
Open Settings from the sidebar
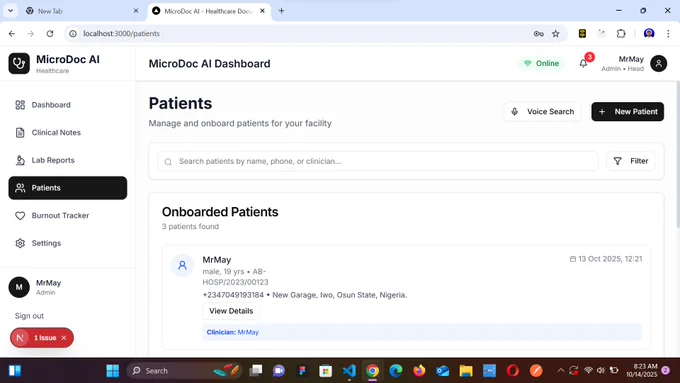pos(68,243)
